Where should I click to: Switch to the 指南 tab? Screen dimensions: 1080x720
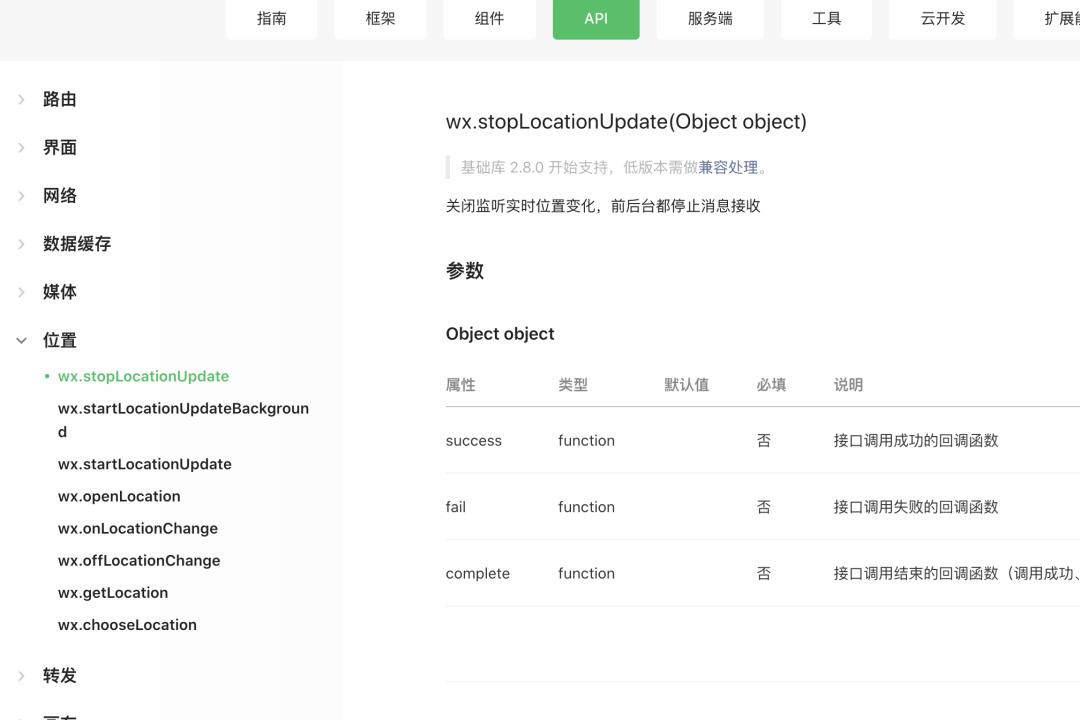pyautogui.click(x=271, y=19)
